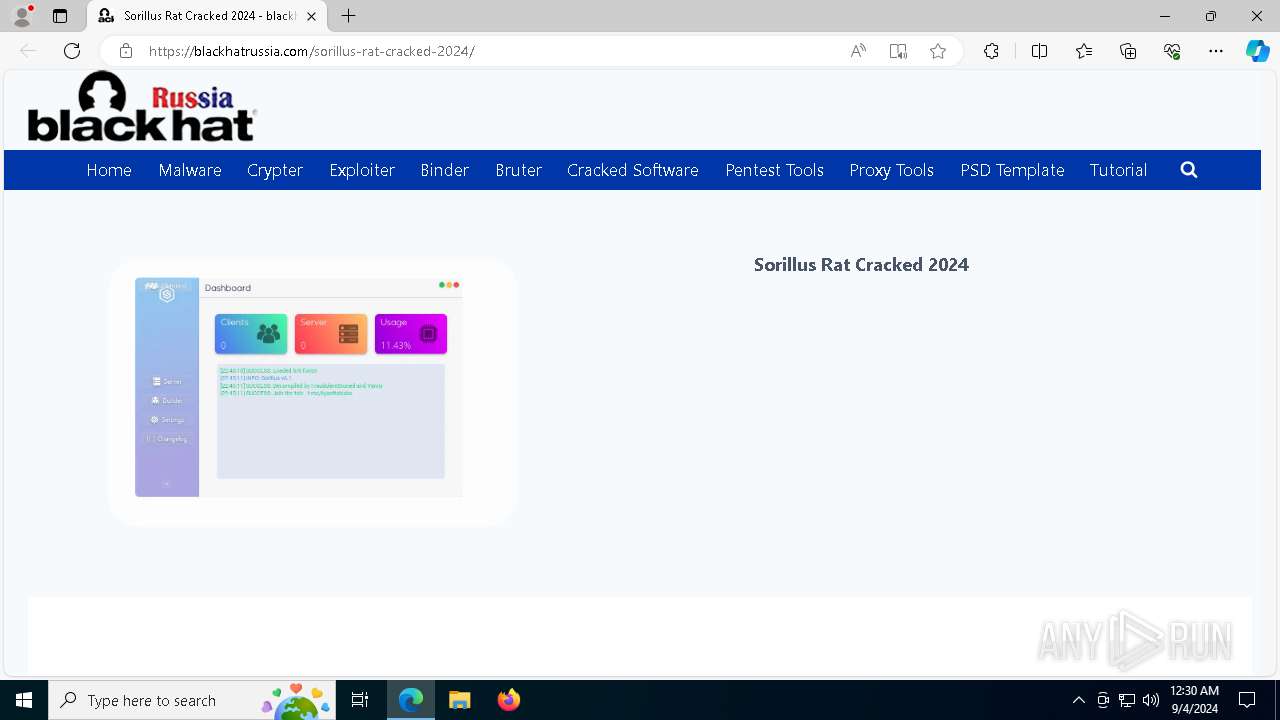Open the Pentest Tools menu item
Image resolution: width=1280 pixels, height=720 pixels.
point(775,170)
